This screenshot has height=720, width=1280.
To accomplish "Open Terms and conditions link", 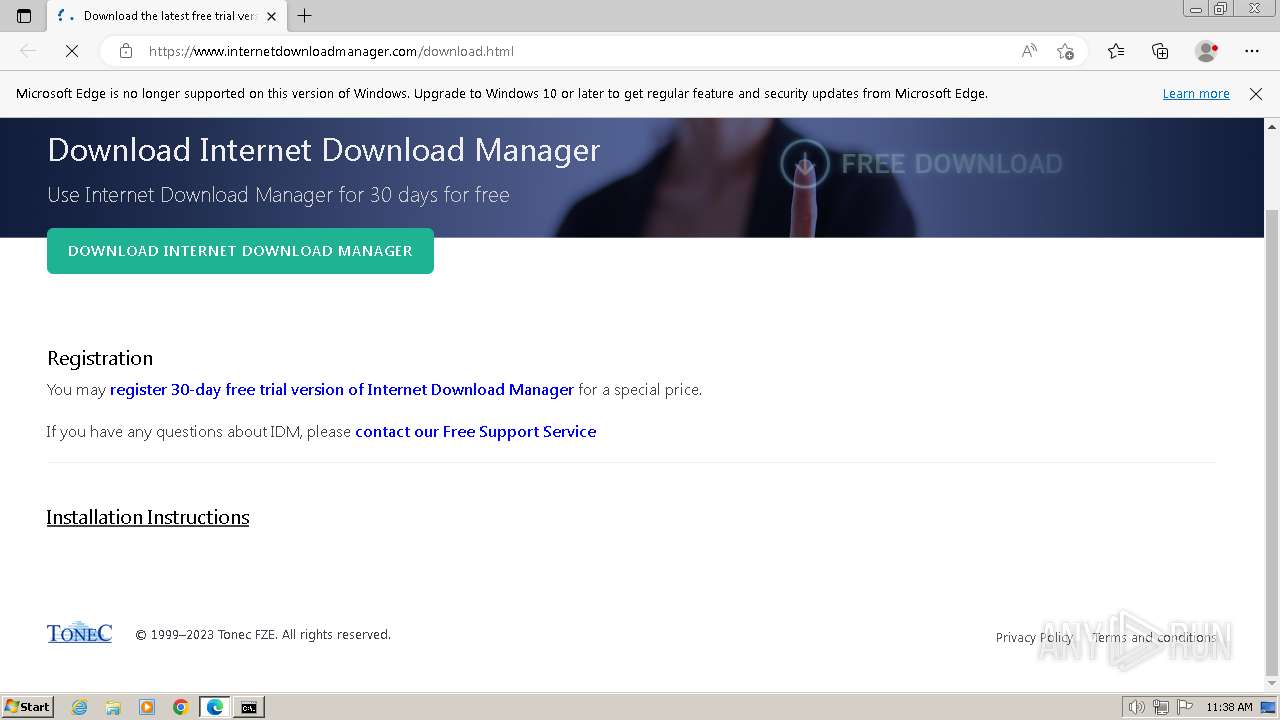I will pyautogui.click(x=1154, y=637).
